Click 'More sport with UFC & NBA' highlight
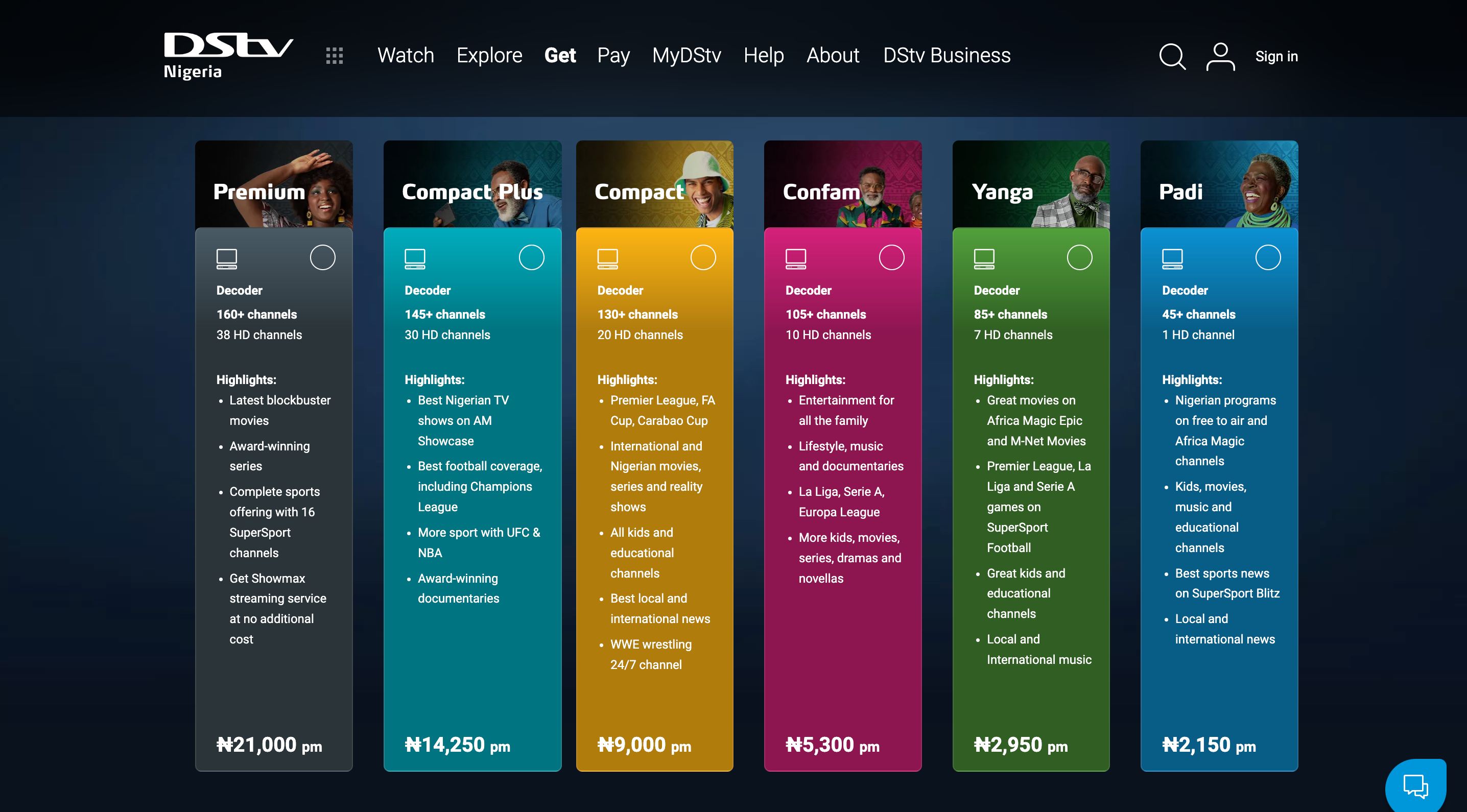 pyautogui.click(x=479, y=543)
